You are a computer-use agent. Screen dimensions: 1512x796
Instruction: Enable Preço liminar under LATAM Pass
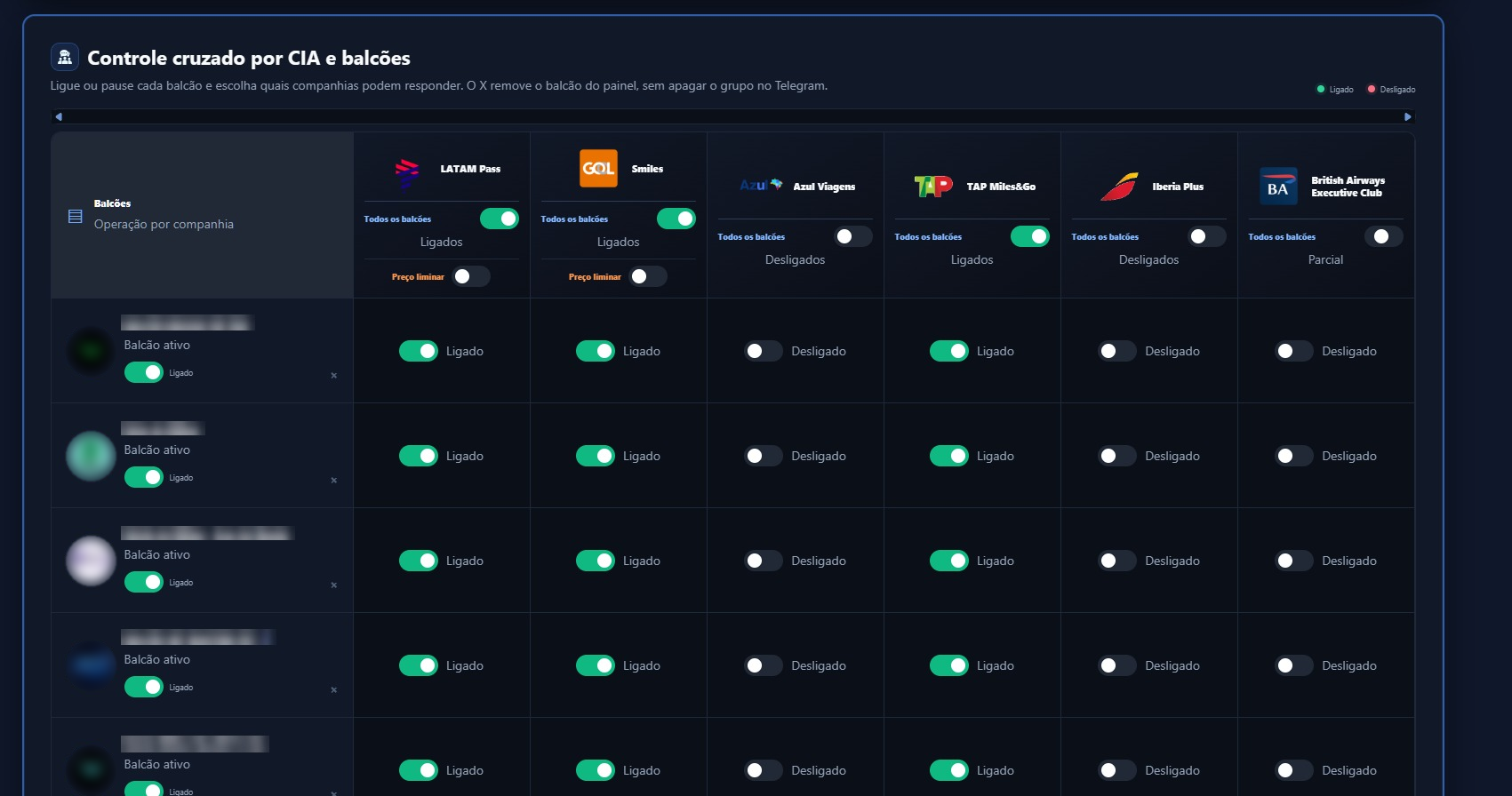pyautogui.click(x=471, y=276)
